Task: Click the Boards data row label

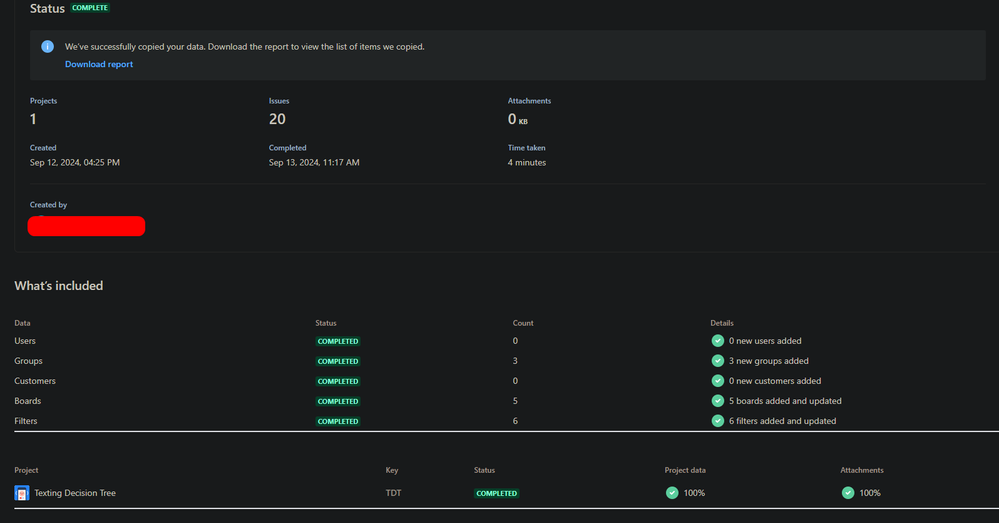Action: click(x=27, y=401)
